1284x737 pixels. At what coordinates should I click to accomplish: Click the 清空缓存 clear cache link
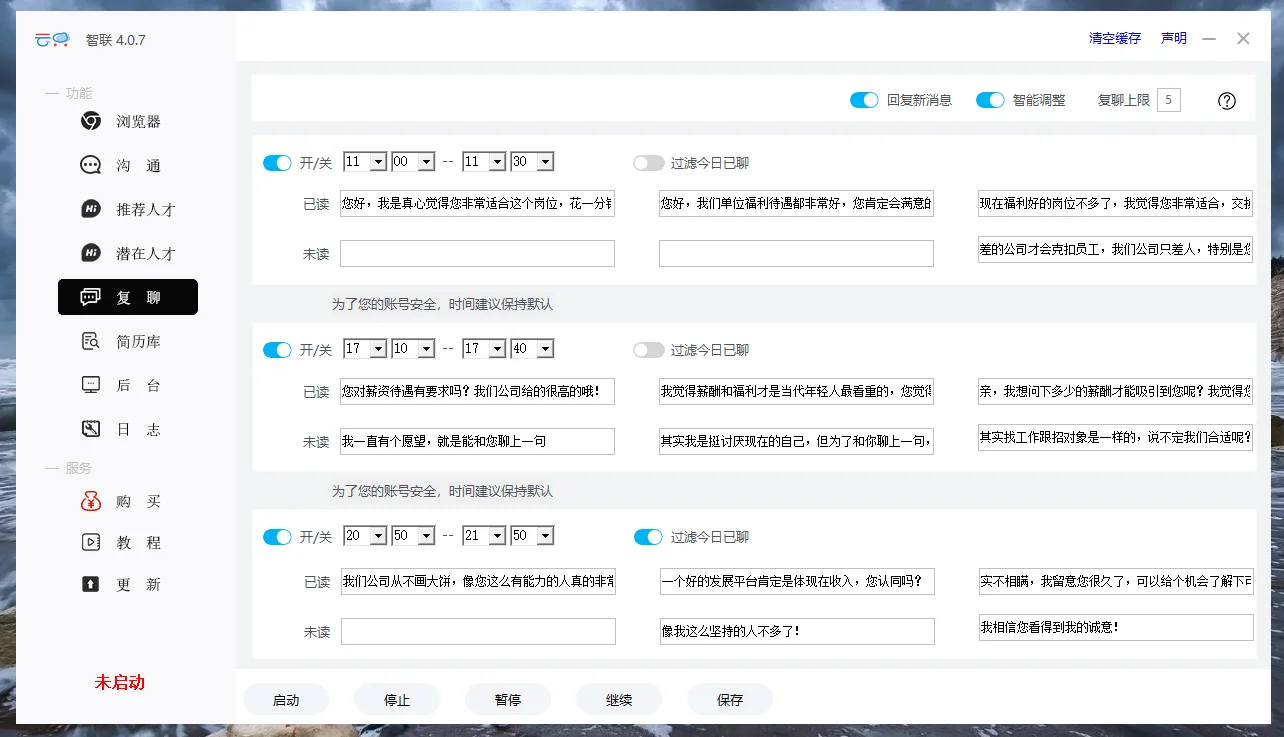point(1113,38)
